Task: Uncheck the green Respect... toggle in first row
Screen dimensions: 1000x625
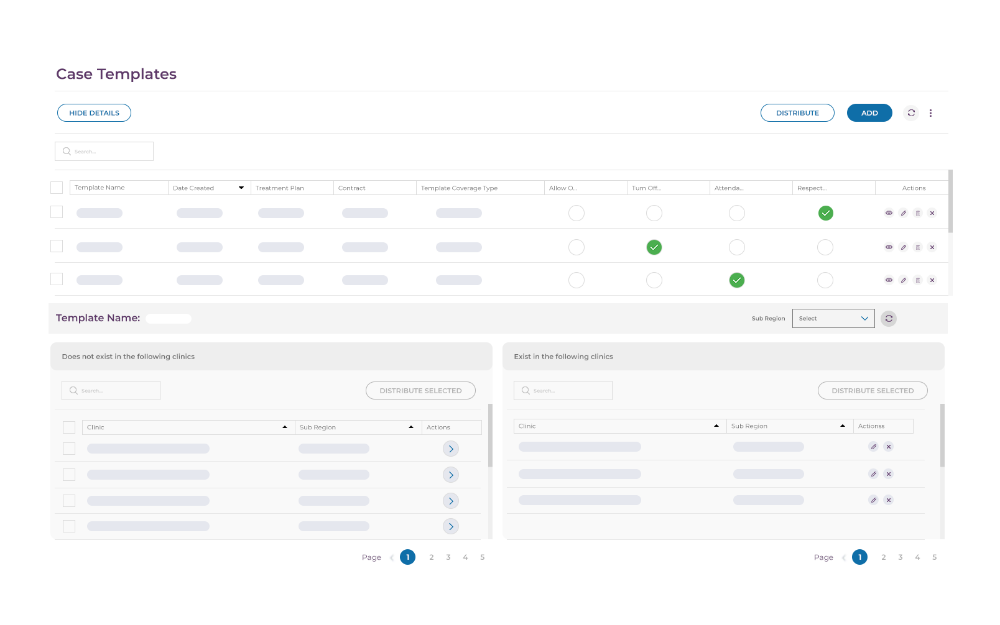Action: point(825,213)
